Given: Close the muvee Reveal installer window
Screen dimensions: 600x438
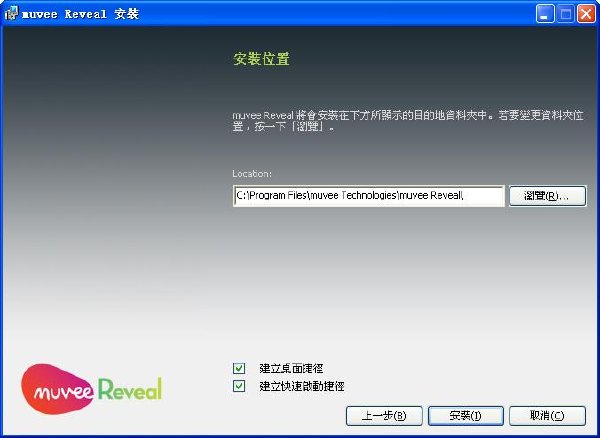Looking at the screenshot, I should point(586,14).
